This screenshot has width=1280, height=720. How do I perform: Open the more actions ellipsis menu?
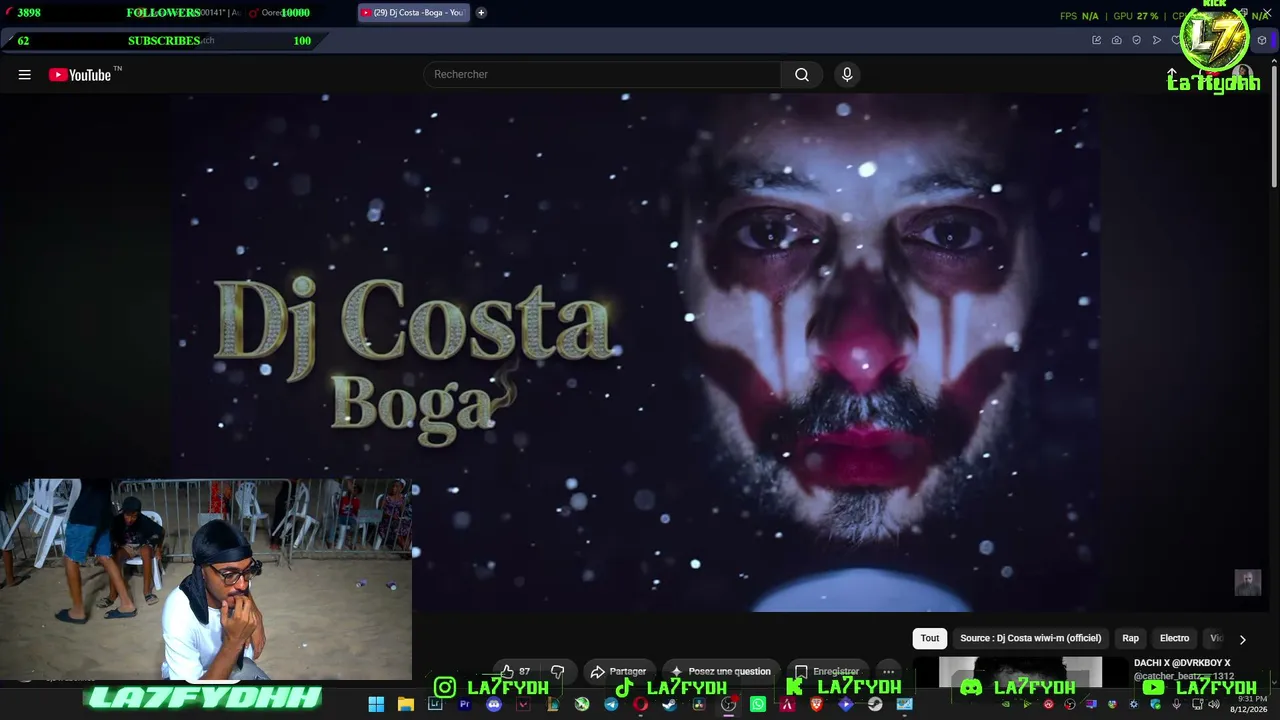point(888,671)
